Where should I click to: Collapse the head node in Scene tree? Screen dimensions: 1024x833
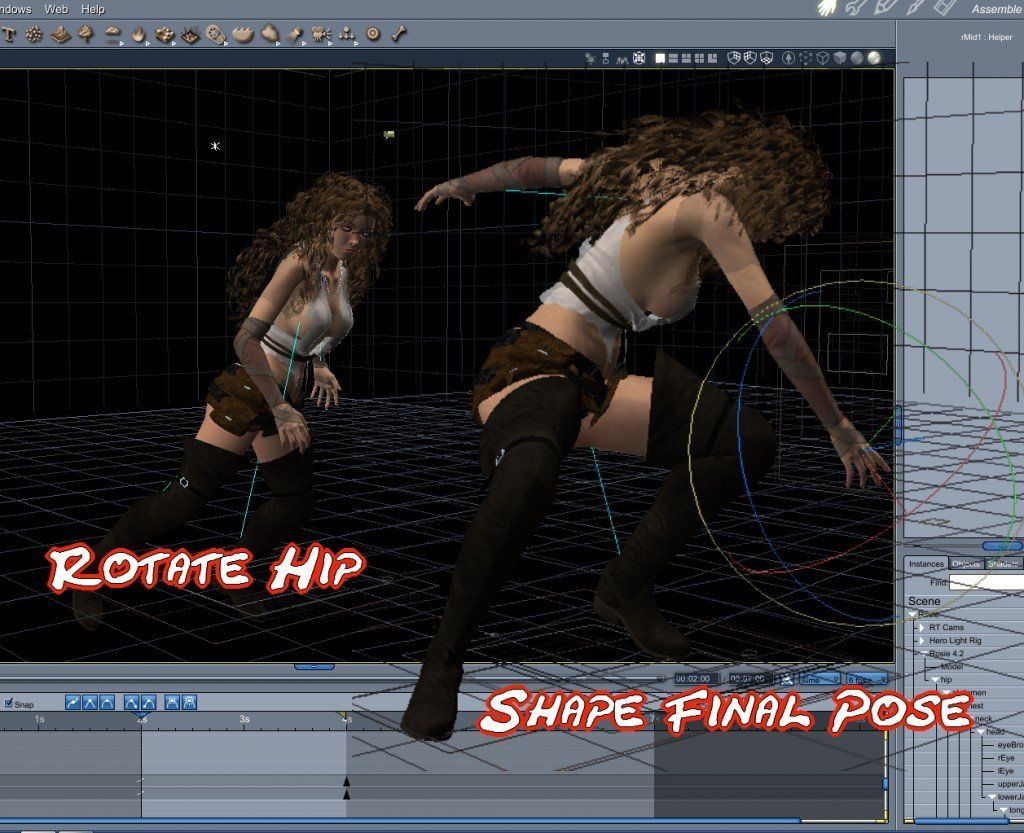[x=980, y=732]
